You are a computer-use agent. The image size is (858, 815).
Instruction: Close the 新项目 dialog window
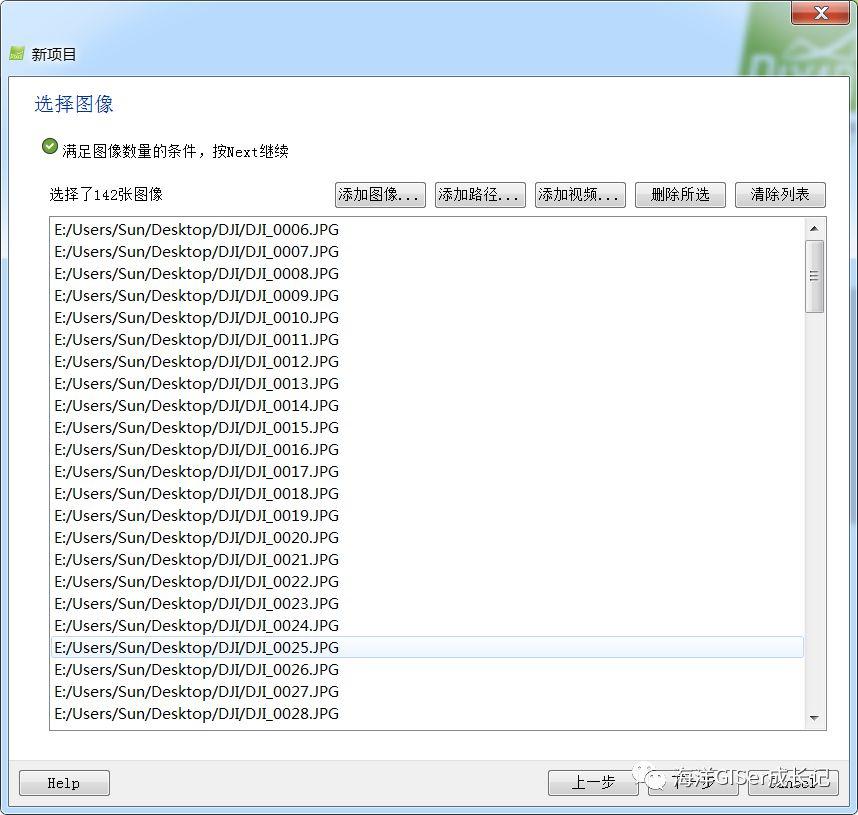tap(822, 13)
